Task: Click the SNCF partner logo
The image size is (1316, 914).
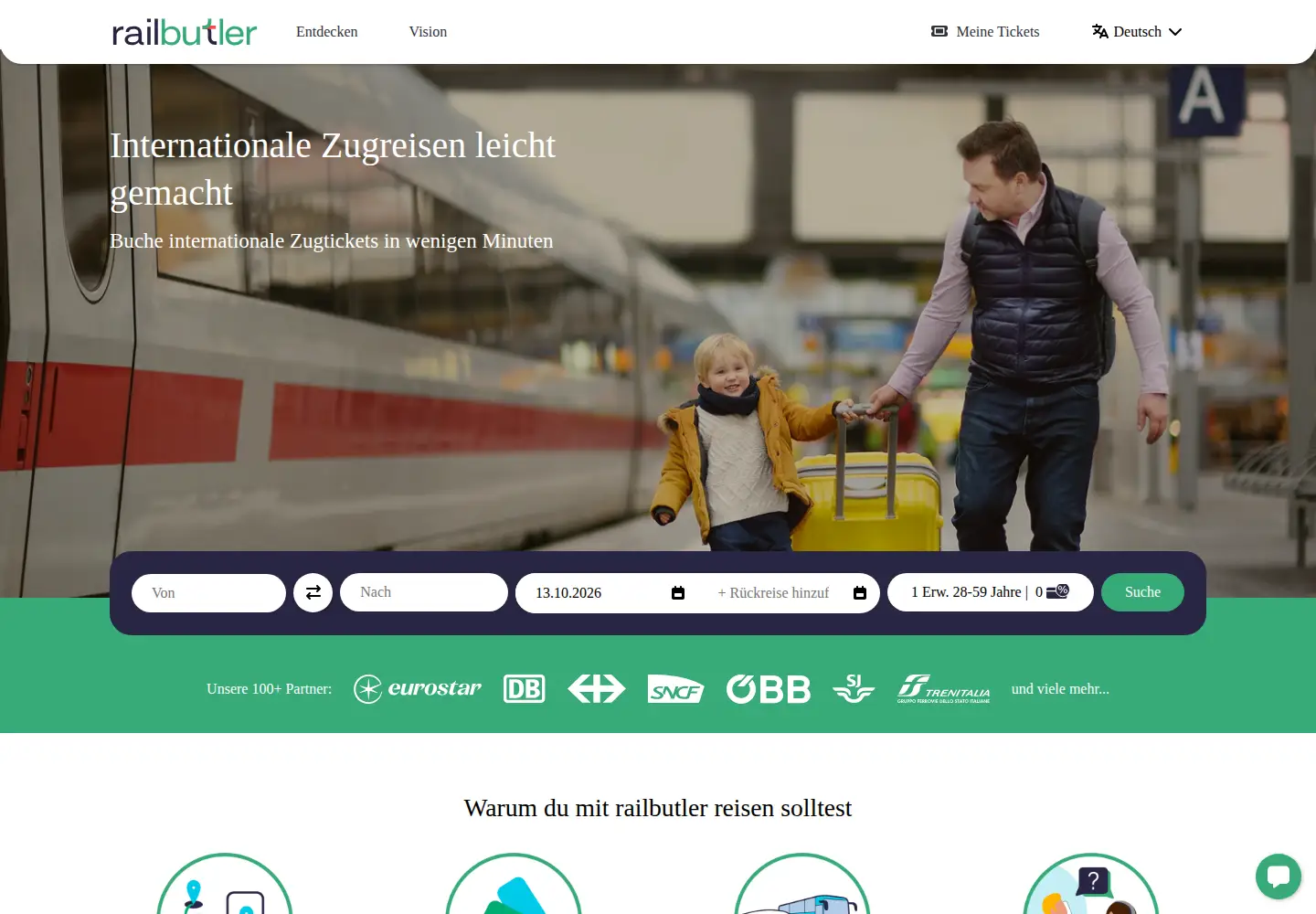Action: pos(675,689)
